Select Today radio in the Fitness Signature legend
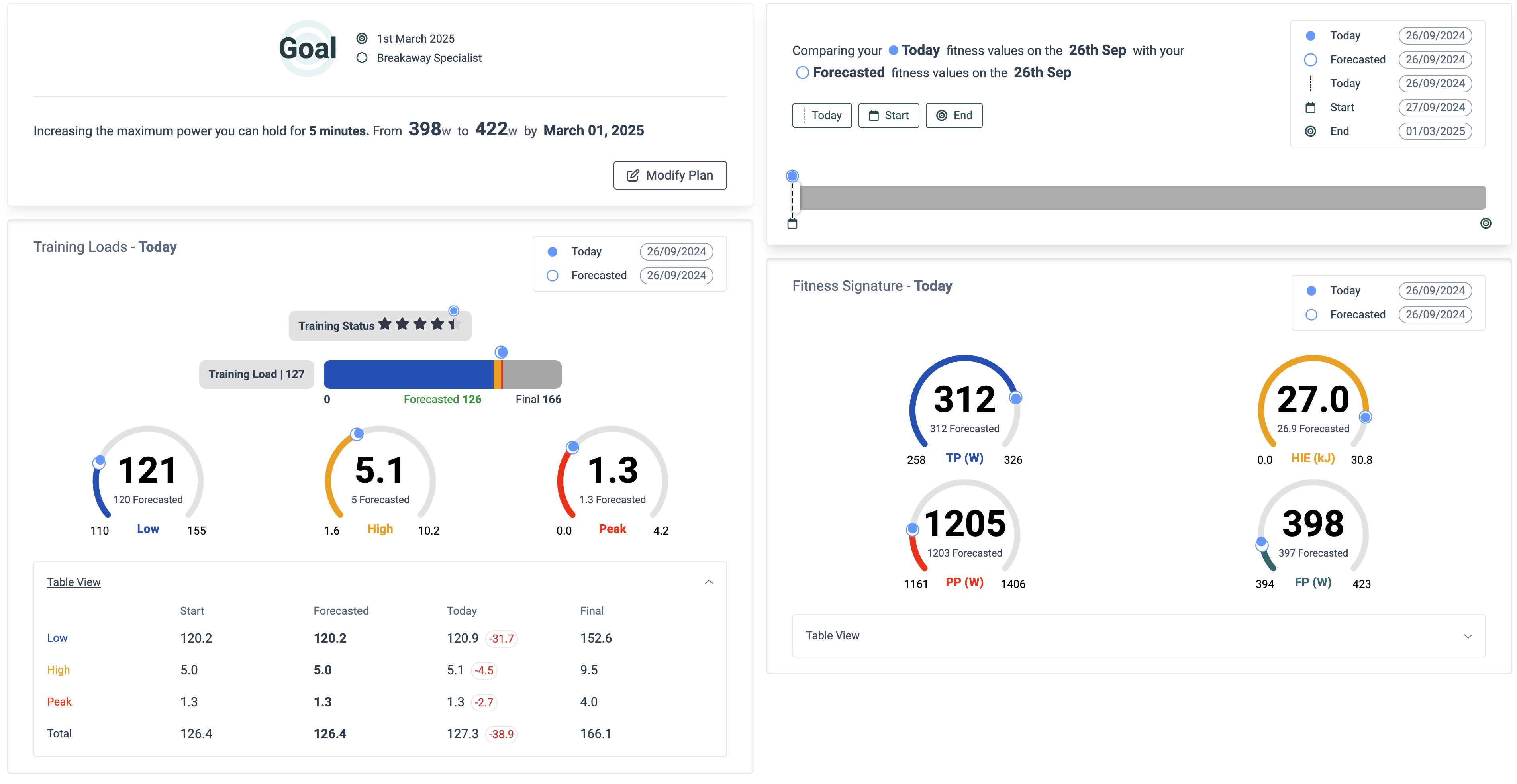Viewport: 1517px width, 784px height. 1311,291
